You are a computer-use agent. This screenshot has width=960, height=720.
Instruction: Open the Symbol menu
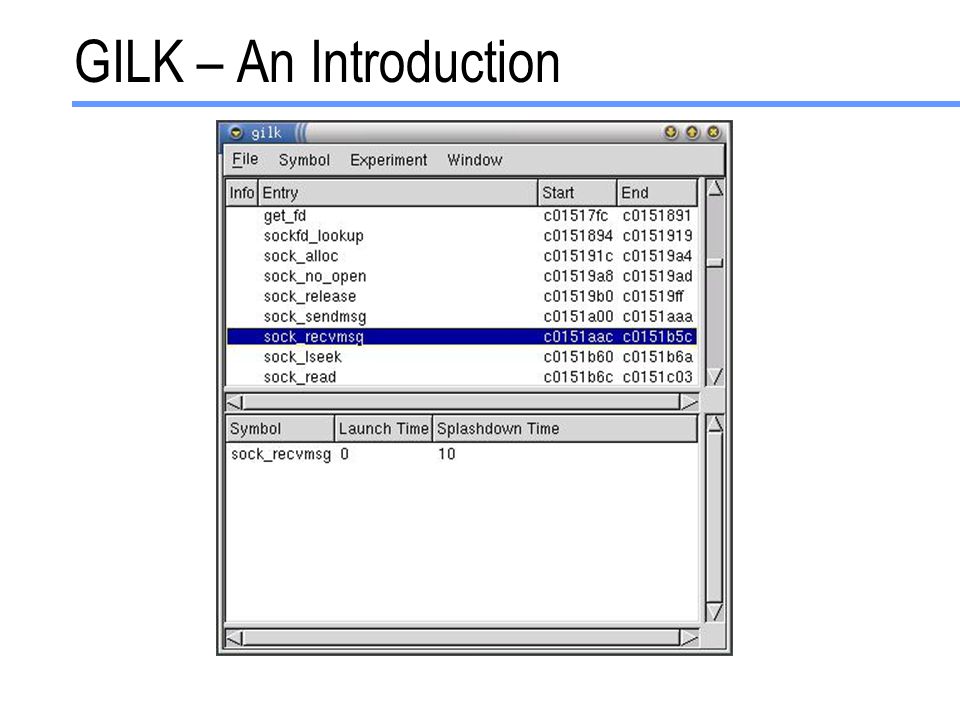click(304, 160)
